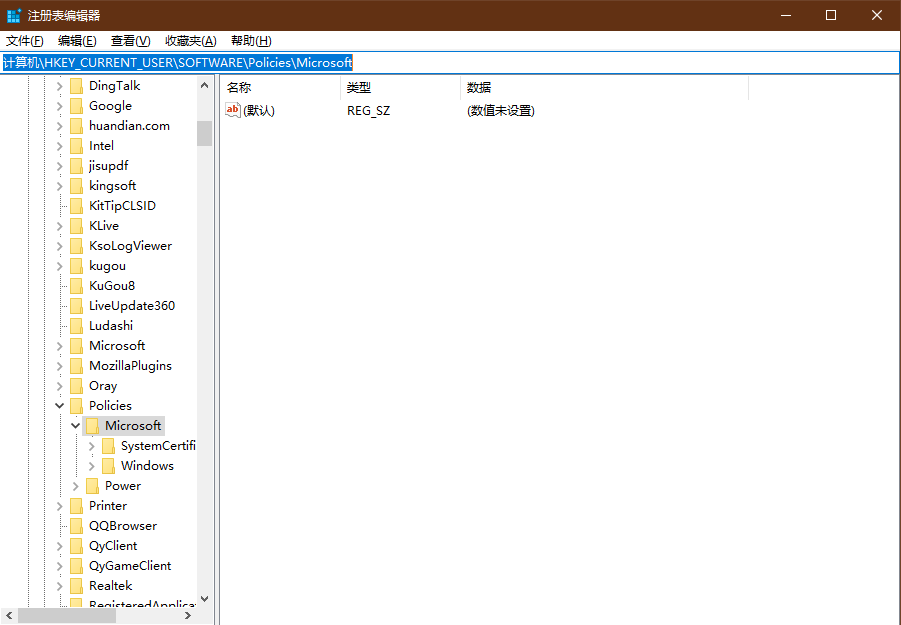Select the (默认) value entry
The image size is (901, 625).
tap(259, 110)
